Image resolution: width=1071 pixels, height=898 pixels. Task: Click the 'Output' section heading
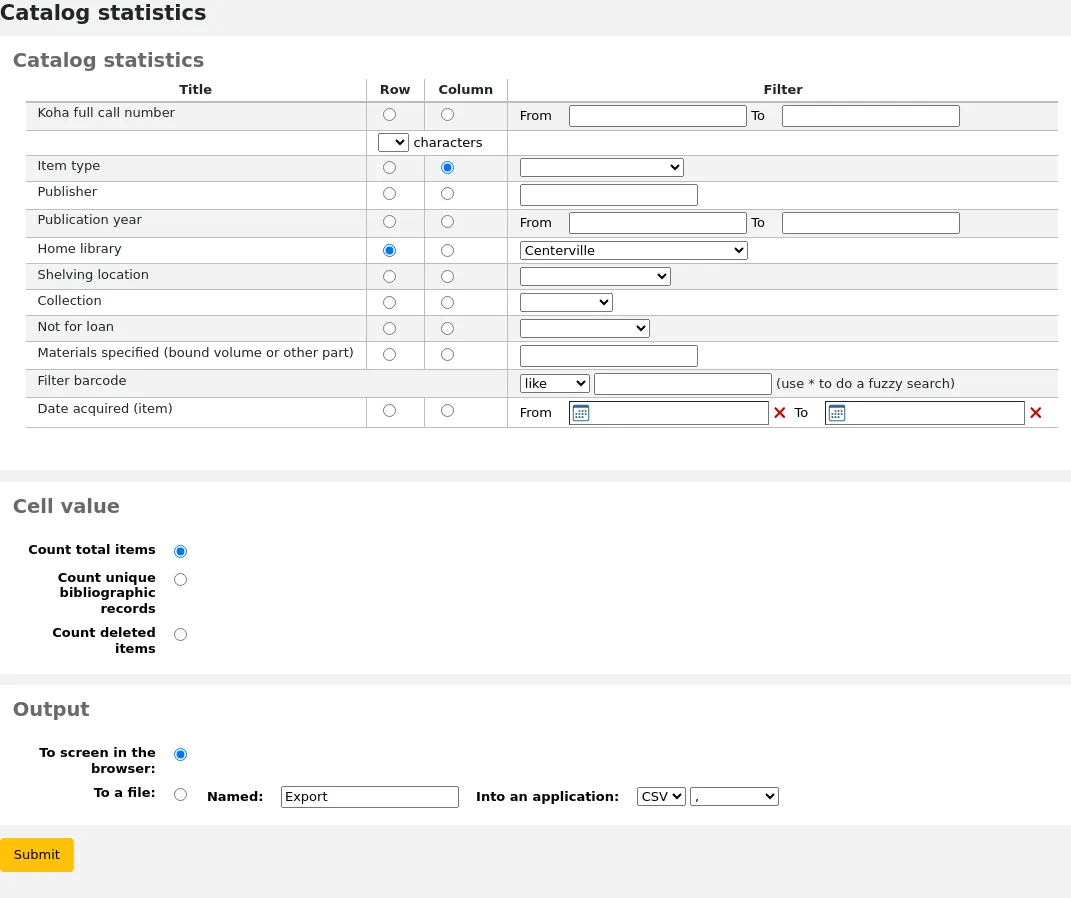(51, 709)
